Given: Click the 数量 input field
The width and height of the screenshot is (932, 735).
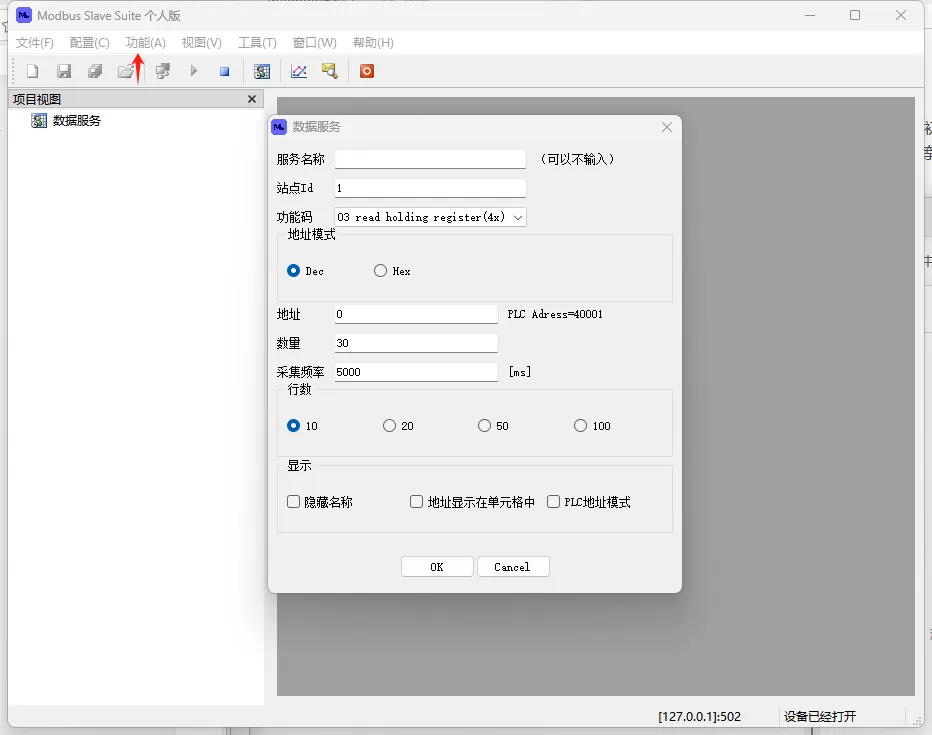Looking at the screenshot, I should click(x=416, y=343).
